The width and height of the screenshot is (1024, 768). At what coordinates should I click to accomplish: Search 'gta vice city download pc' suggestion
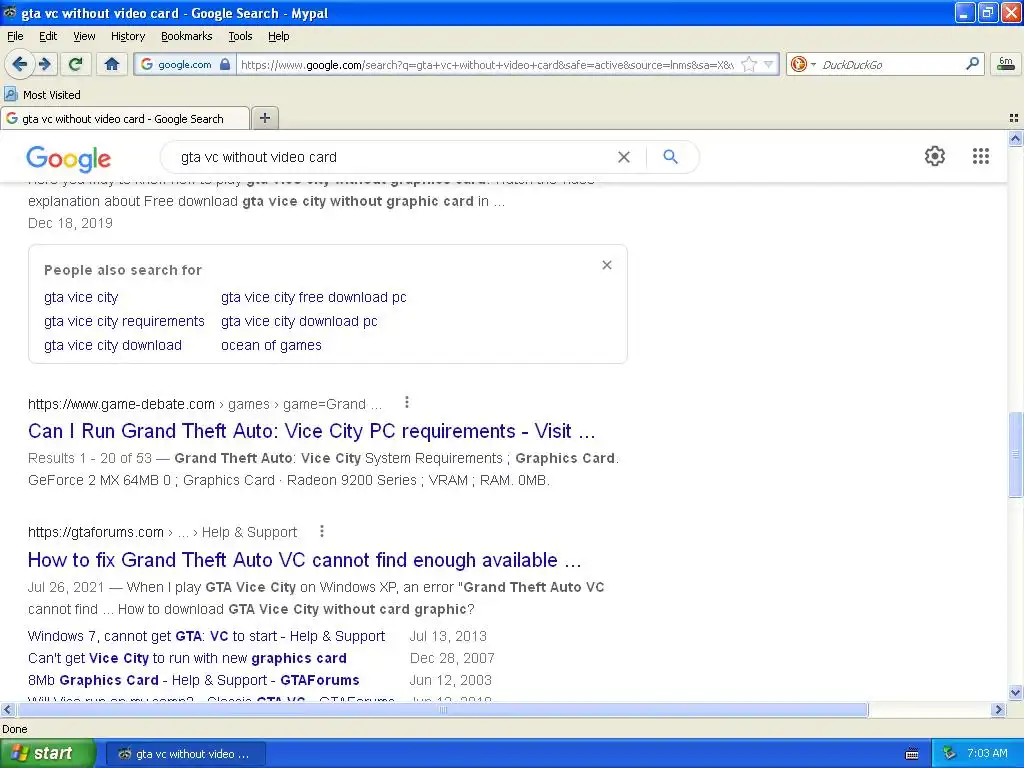299,321
